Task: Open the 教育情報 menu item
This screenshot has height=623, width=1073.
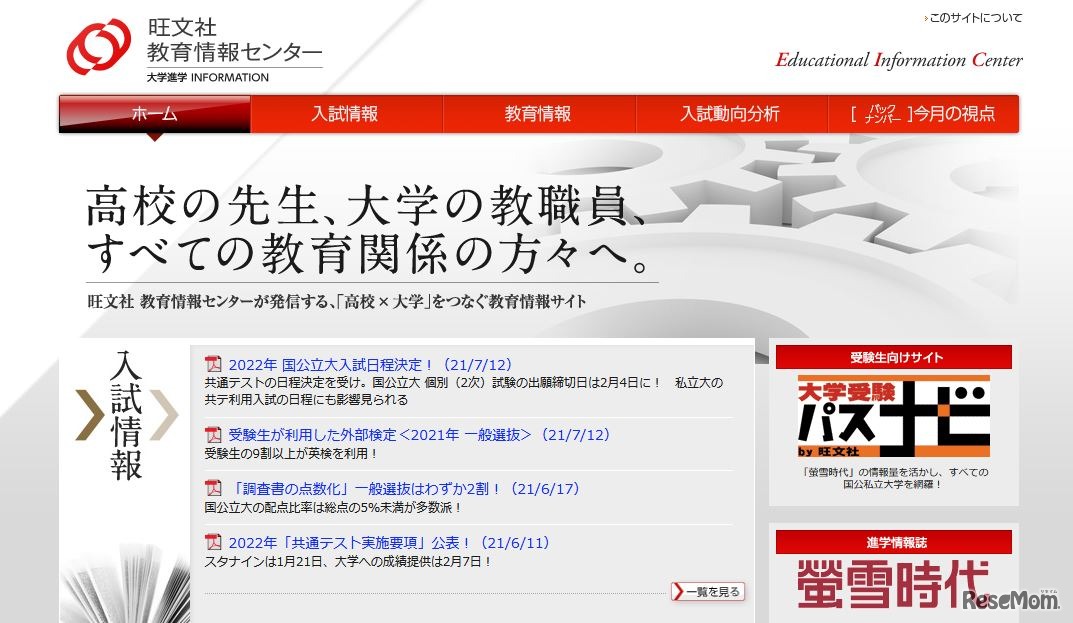Action: pyautogui.click(x=540, y=114)
